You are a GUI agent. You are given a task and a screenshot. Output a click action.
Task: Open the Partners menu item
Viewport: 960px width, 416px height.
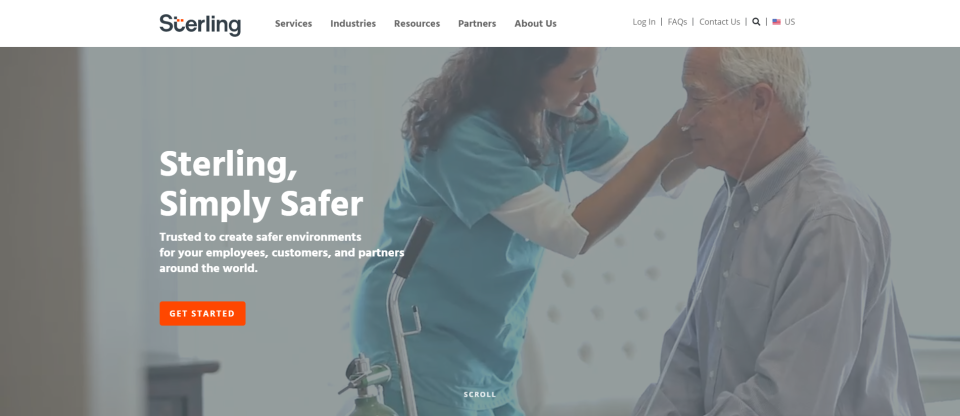pos(477,24)
